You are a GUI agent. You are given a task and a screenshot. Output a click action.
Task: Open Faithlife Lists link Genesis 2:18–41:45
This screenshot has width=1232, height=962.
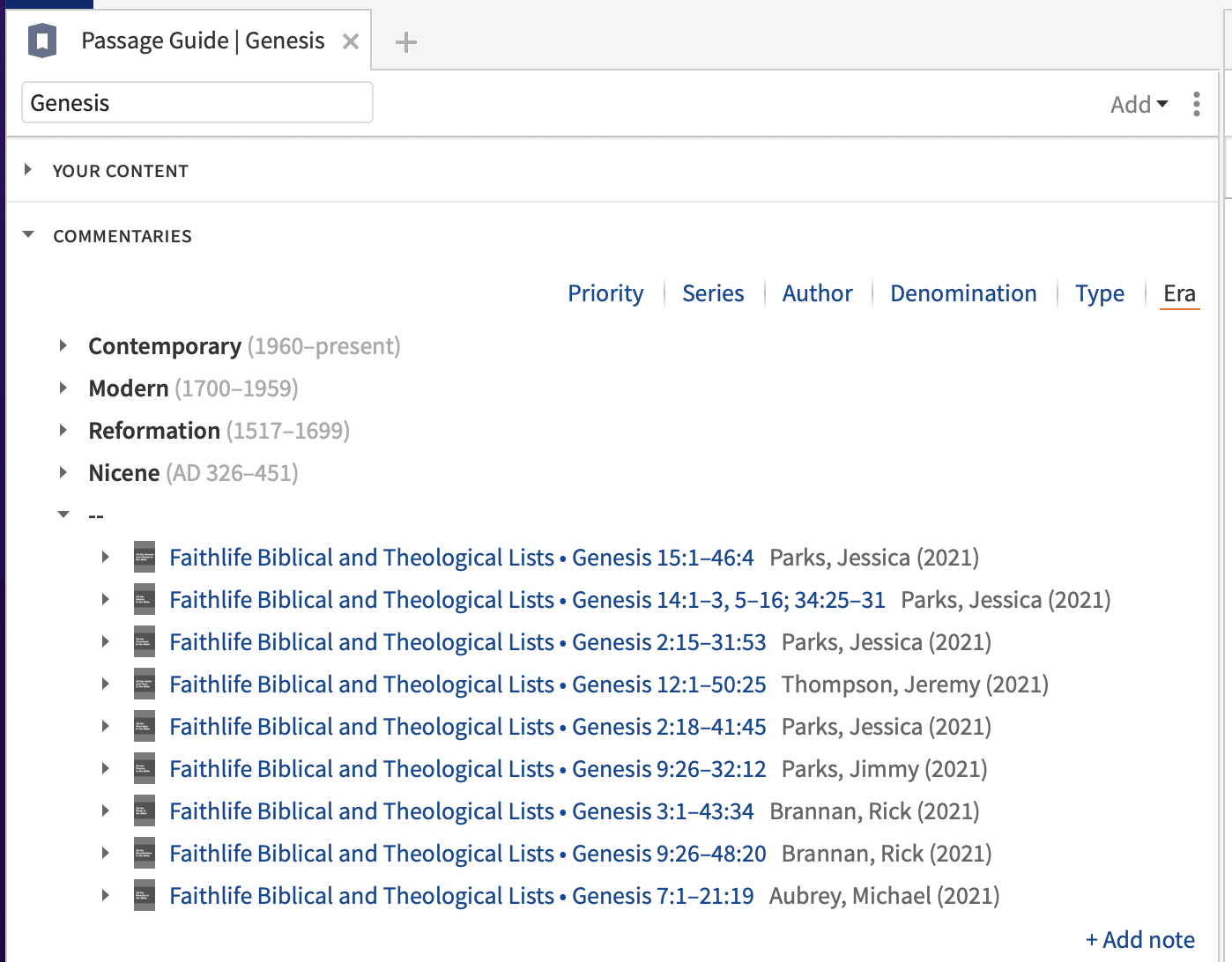[468, 727]
